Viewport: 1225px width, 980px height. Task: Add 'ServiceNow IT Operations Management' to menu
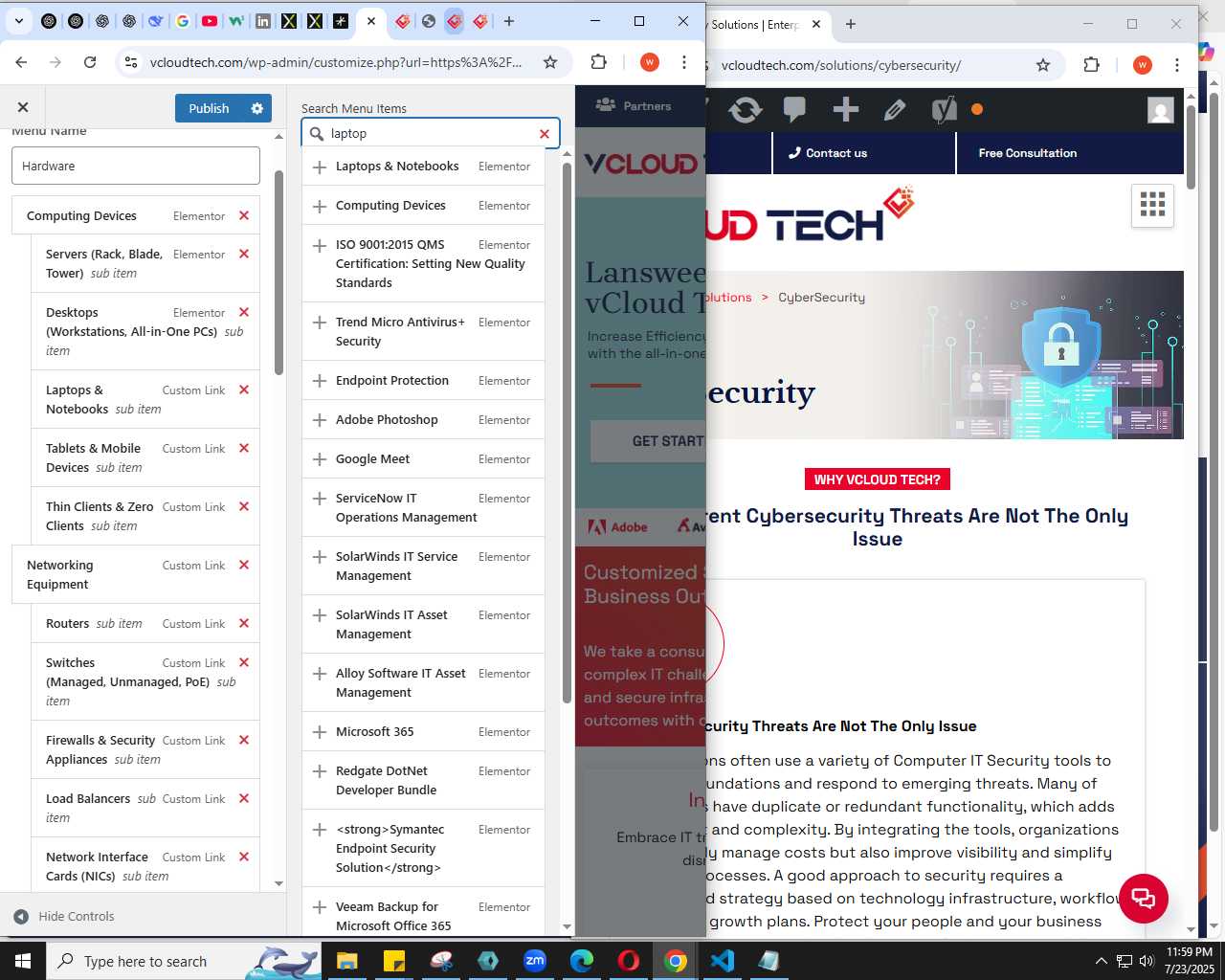tap(320, 499)
